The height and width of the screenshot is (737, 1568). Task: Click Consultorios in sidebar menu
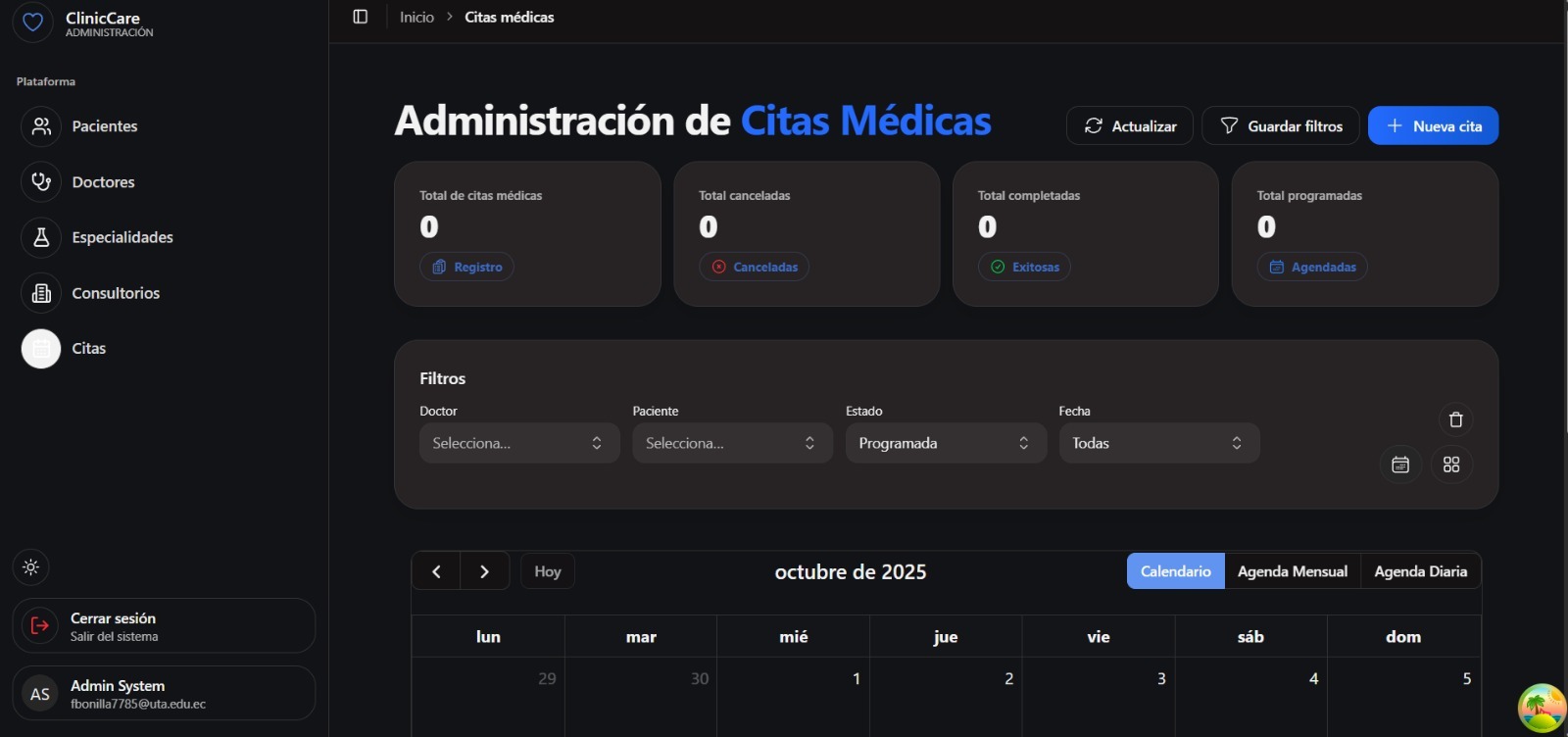116,293
